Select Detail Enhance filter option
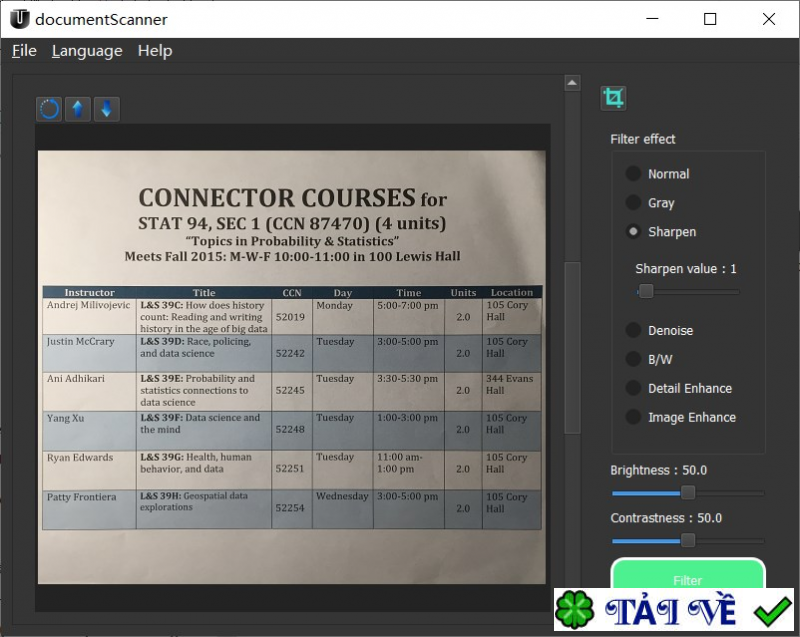 [633, 388]
